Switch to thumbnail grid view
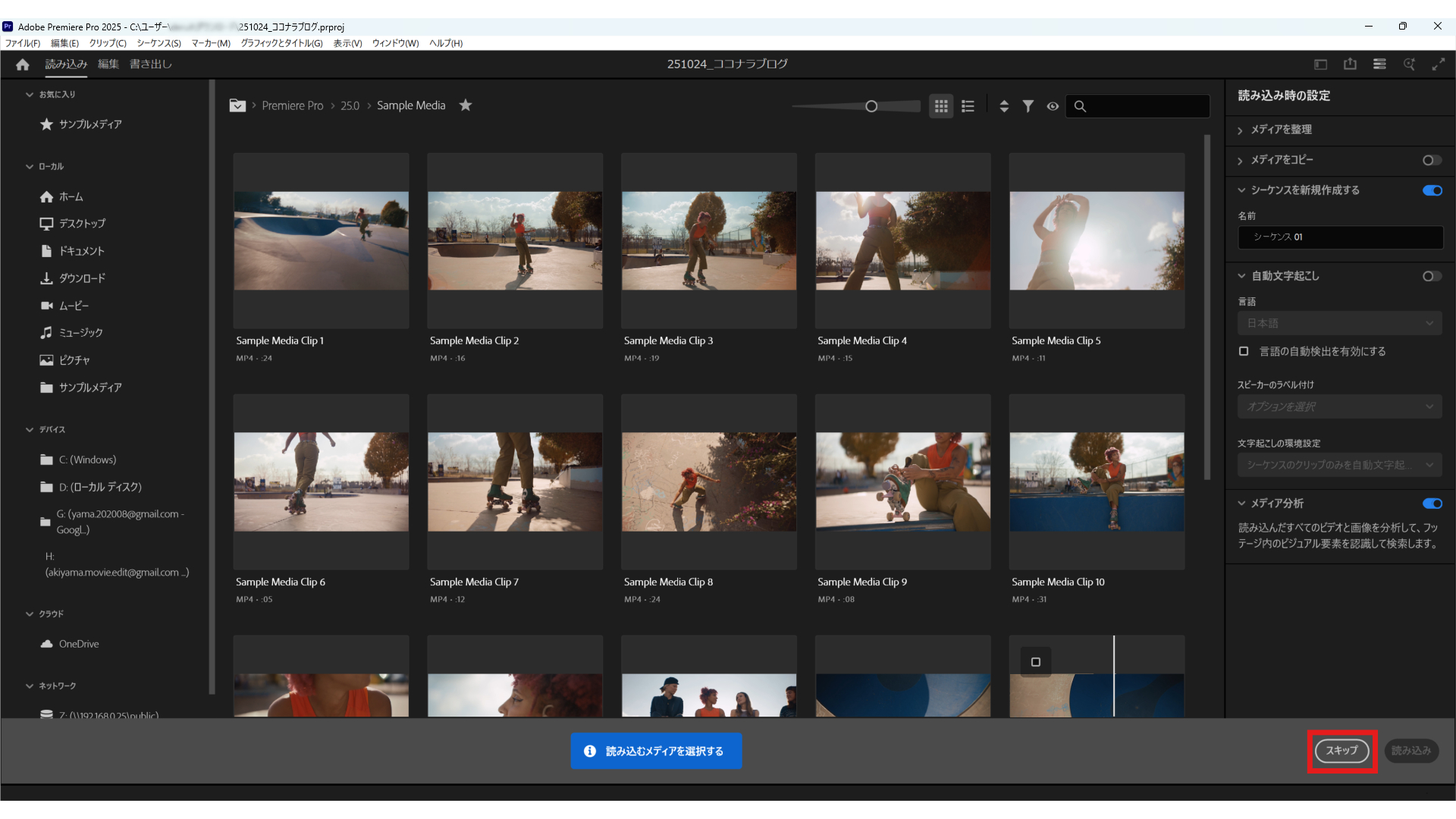Screen dimensions: 1456x819 click(x=941, y=106)
